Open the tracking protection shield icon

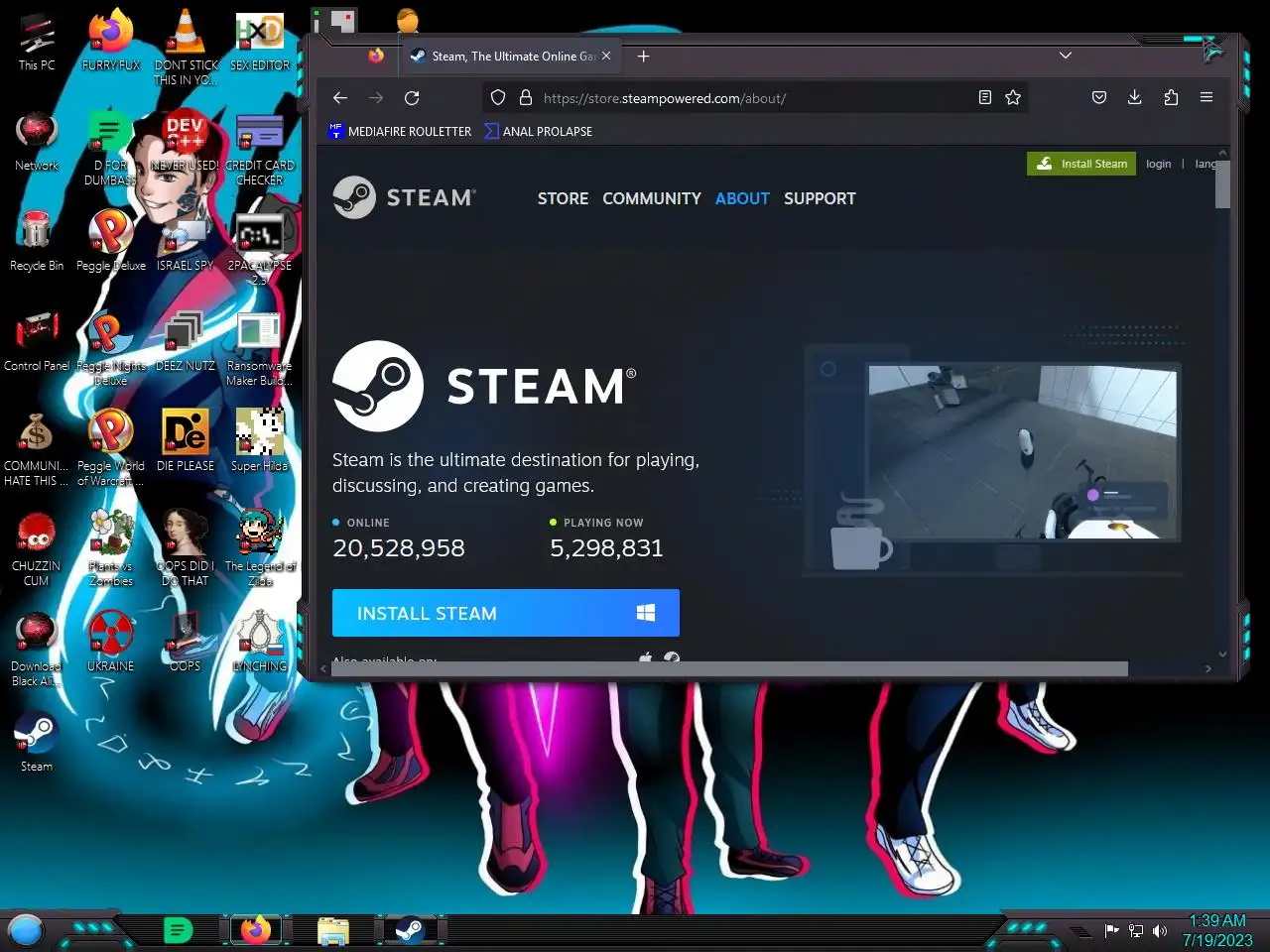(x=498, y=97)
